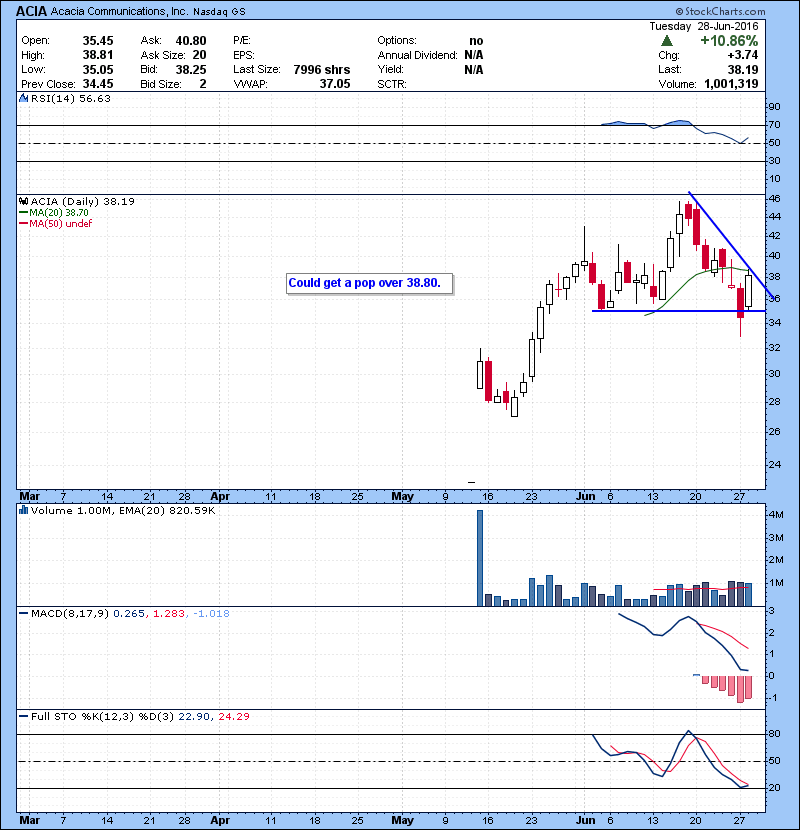
Task: Click the MACD signal value 1.283
Action: 169,614
